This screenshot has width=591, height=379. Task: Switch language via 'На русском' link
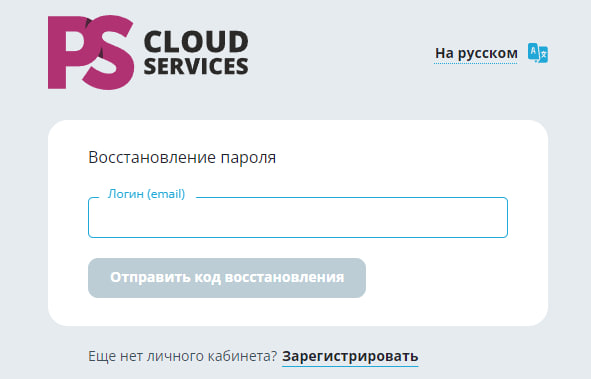click(476, 53)
